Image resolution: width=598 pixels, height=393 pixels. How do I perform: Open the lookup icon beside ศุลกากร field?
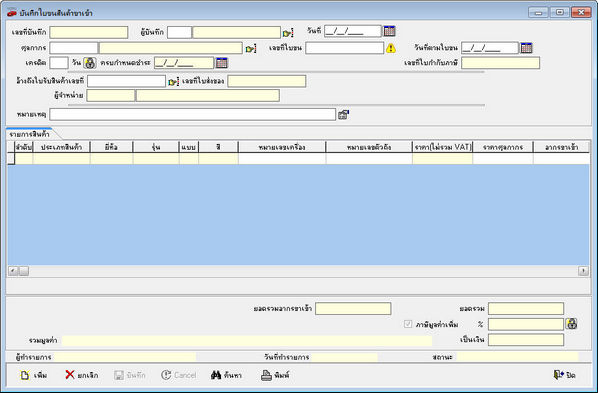pyautogui.click(x=251, y=48)
